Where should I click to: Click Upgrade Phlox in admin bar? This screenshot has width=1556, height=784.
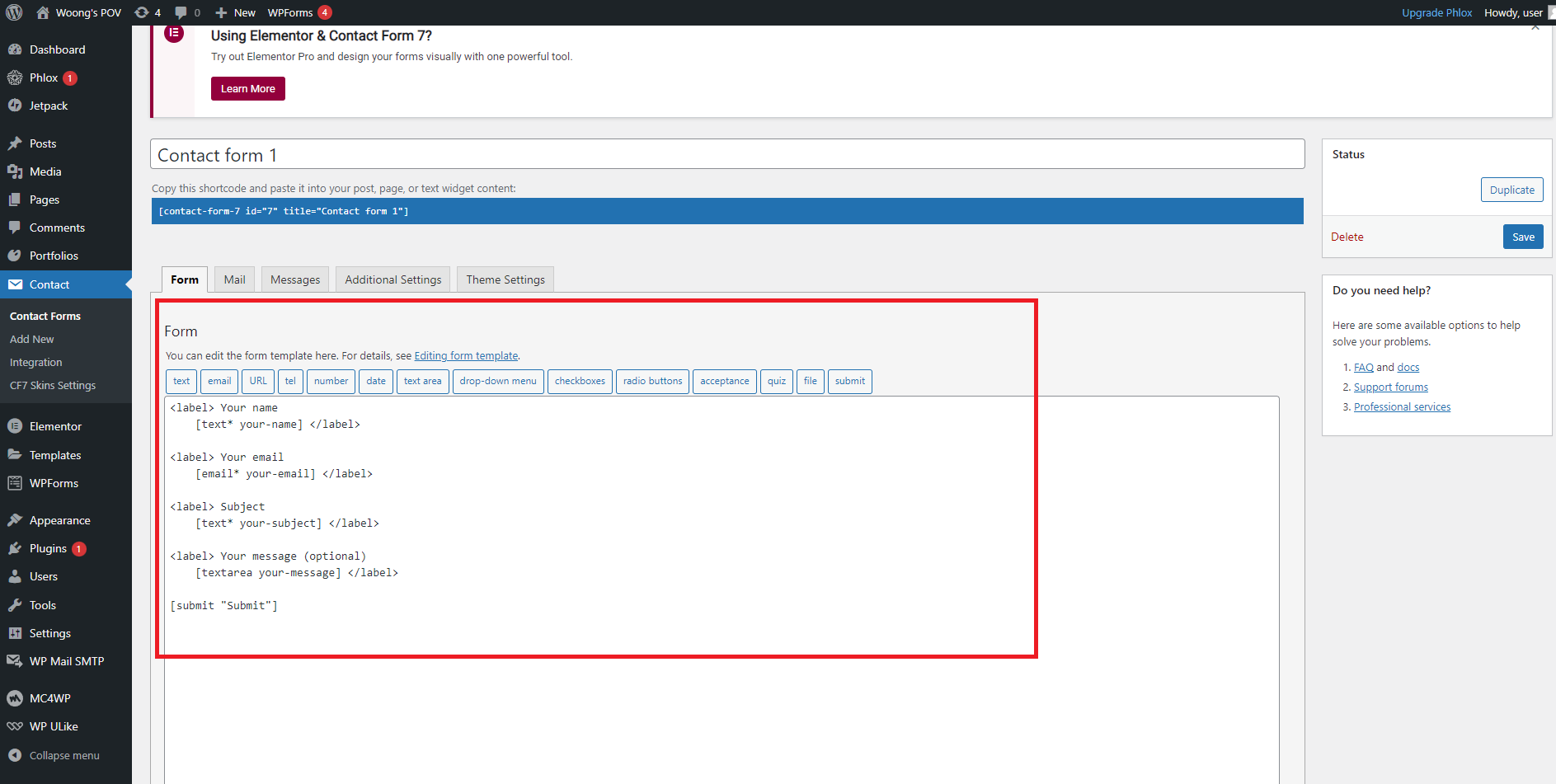1437,12
